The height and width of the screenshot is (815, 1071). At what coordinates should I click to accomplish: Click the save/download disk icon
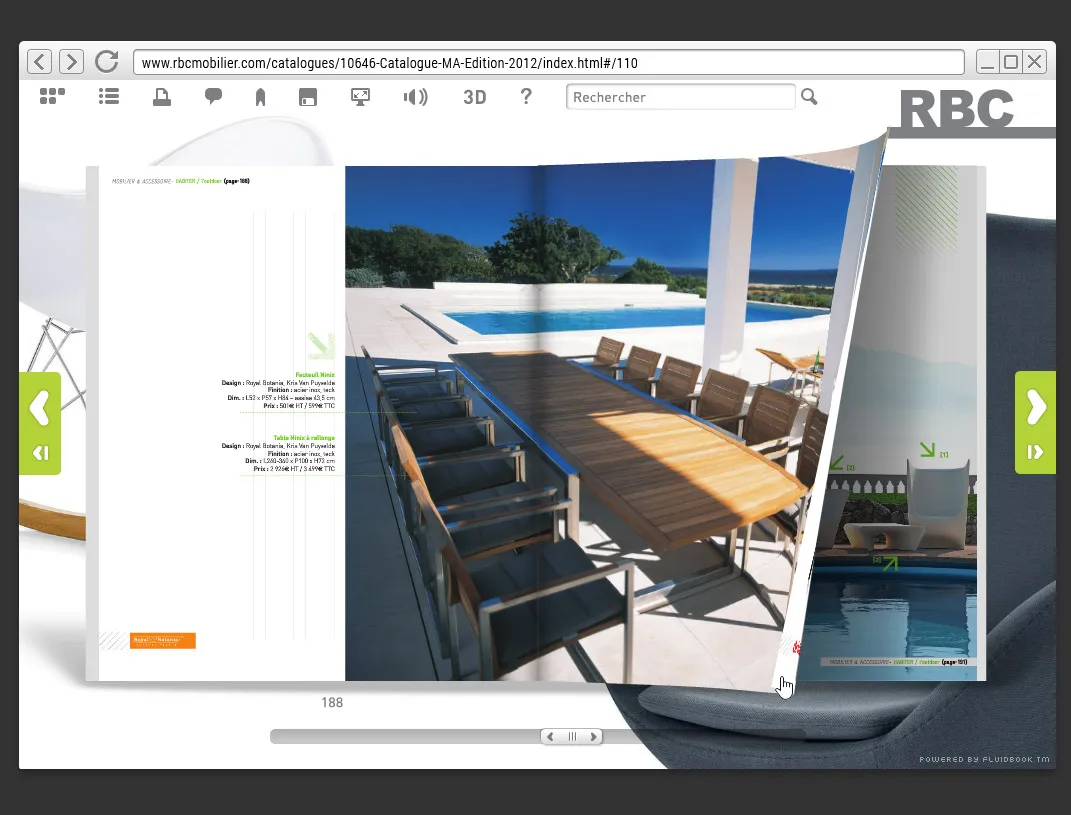(309, 97)
